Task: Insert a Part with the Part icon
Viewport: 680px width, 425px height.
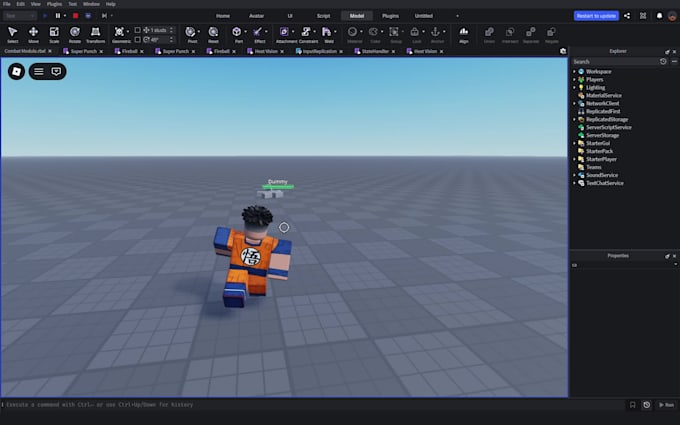Action: pos(236,32)
